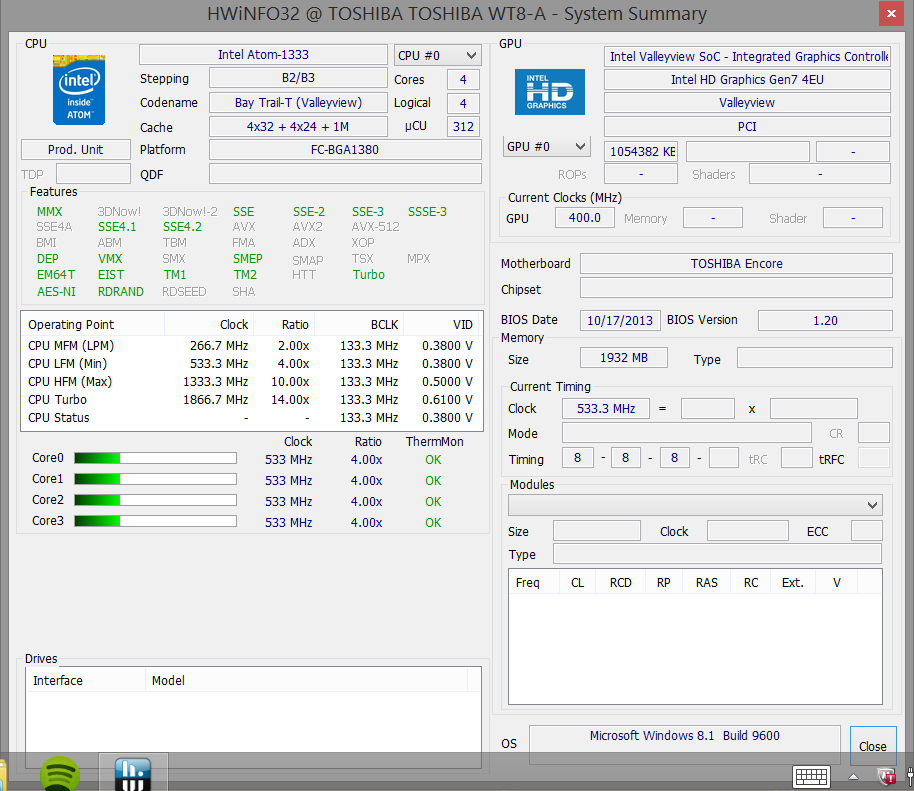Image resolution: width=914 pixels, height=791 pixels.
Task: Click the Core0 usage bar
Action: click(x=156, y=458)
